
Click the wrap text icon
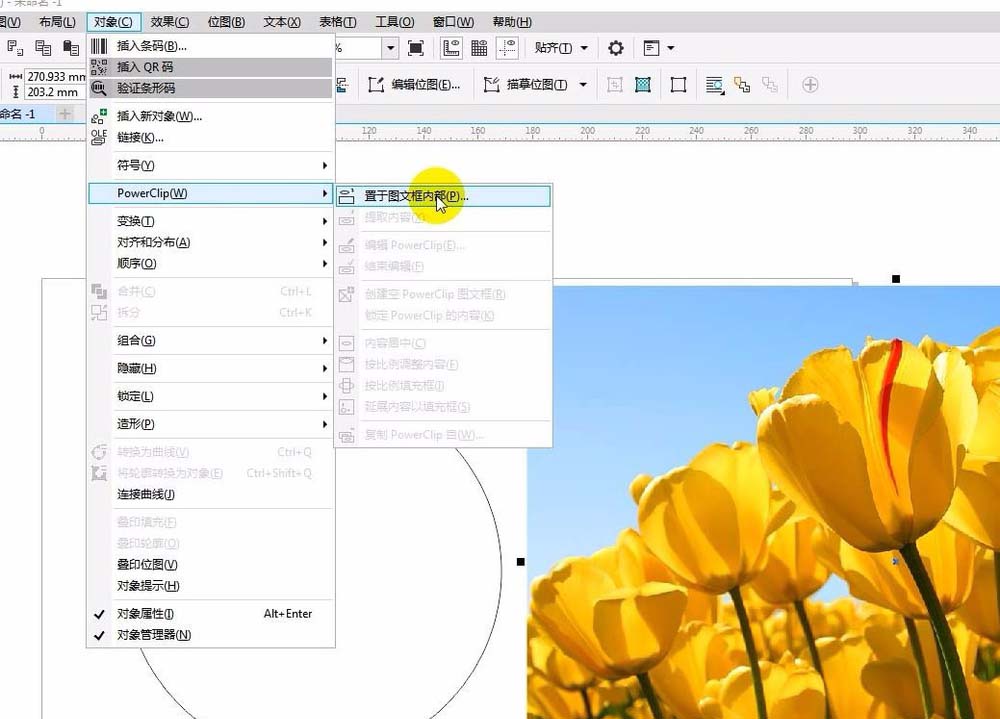point(715,85)
